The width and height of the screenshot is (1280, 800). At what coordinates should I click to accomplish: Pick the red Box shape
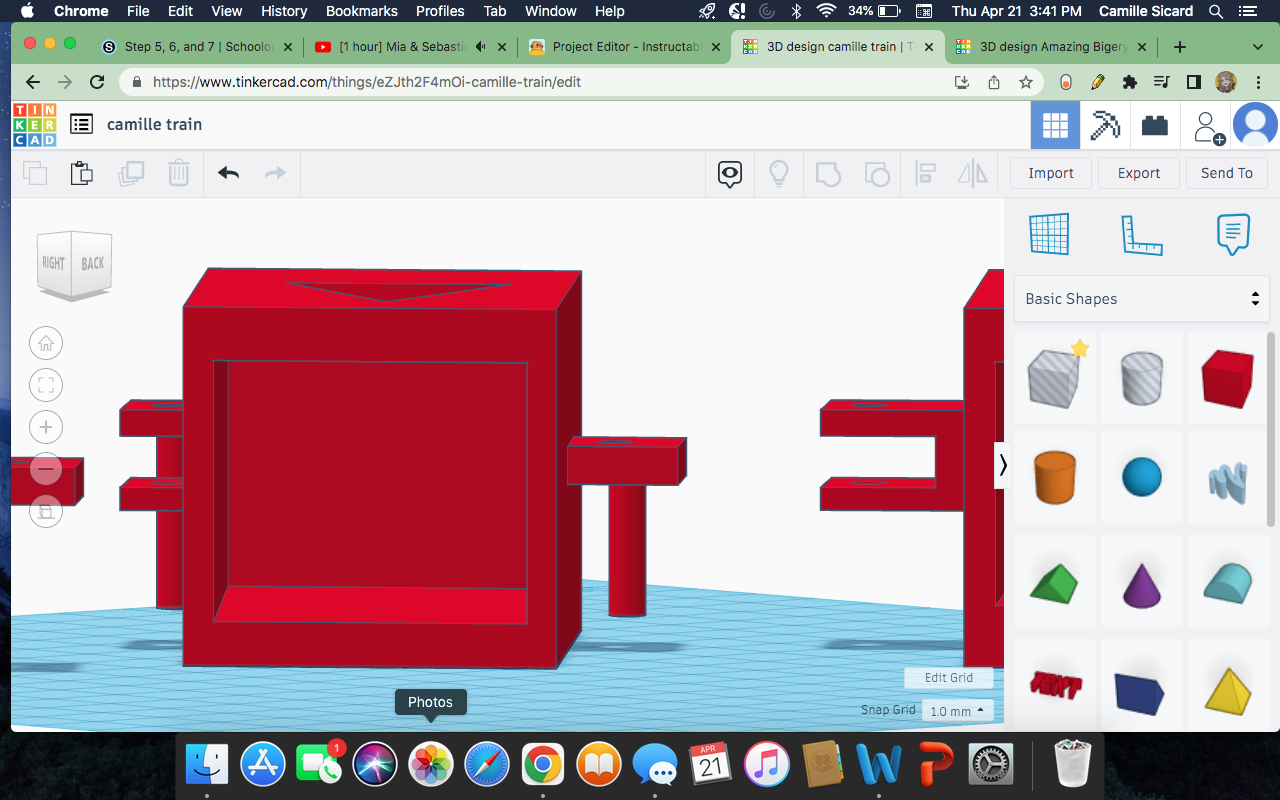pyautogui.click(x=1227, y=377)
